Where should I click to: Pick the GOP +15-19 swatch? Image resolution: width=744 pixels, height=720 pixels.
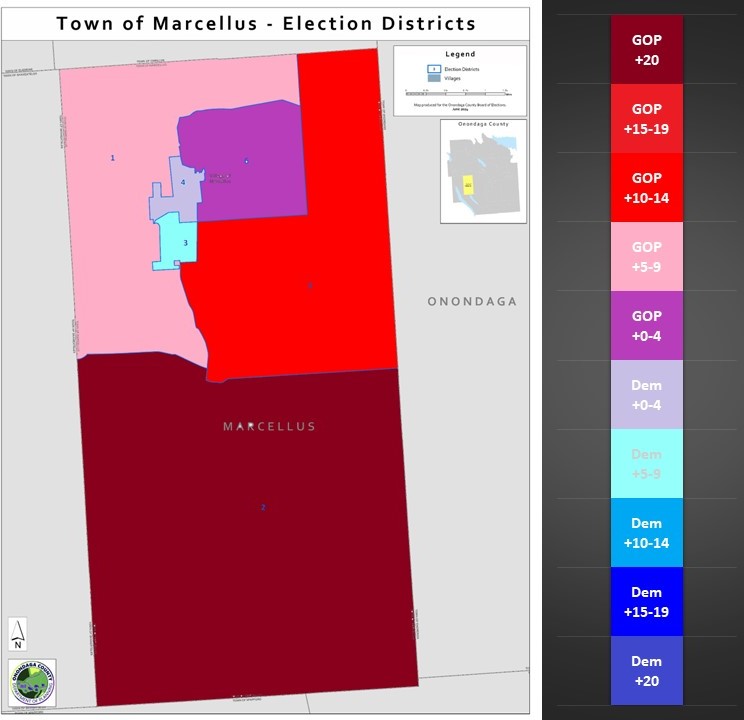646,118
